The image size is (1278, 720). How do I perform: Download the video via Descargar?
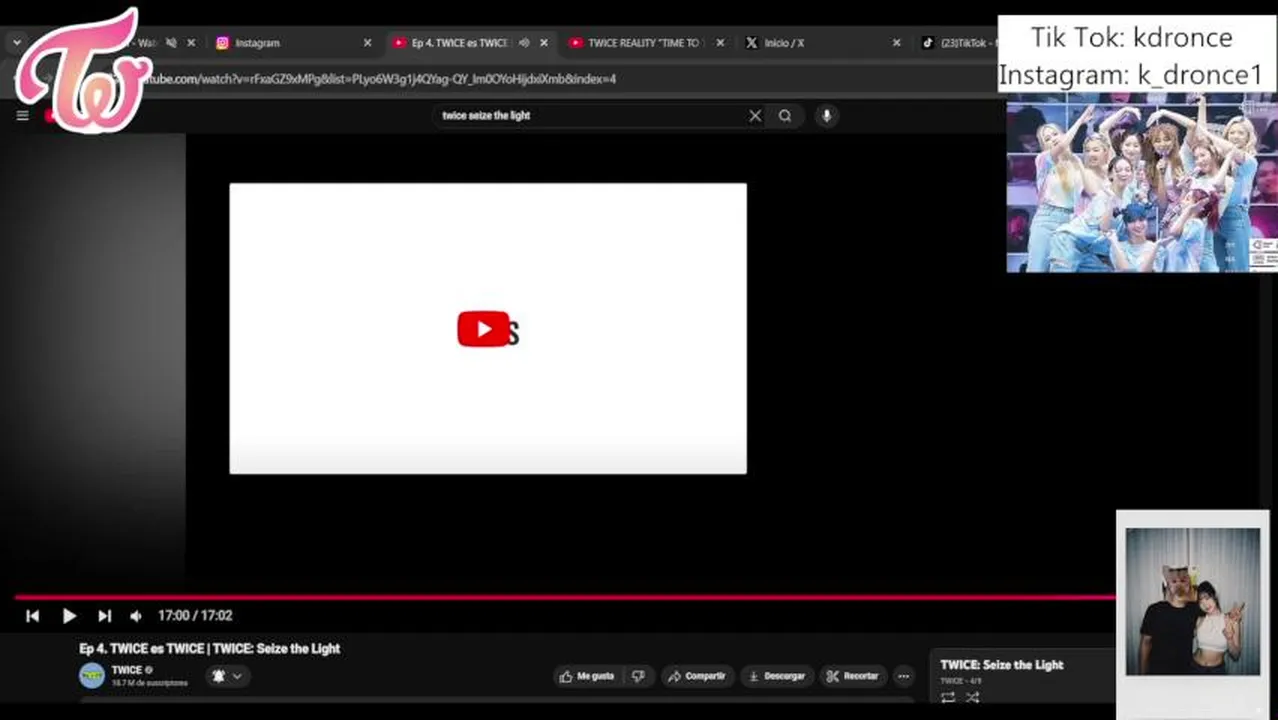(x=777, y=676)
